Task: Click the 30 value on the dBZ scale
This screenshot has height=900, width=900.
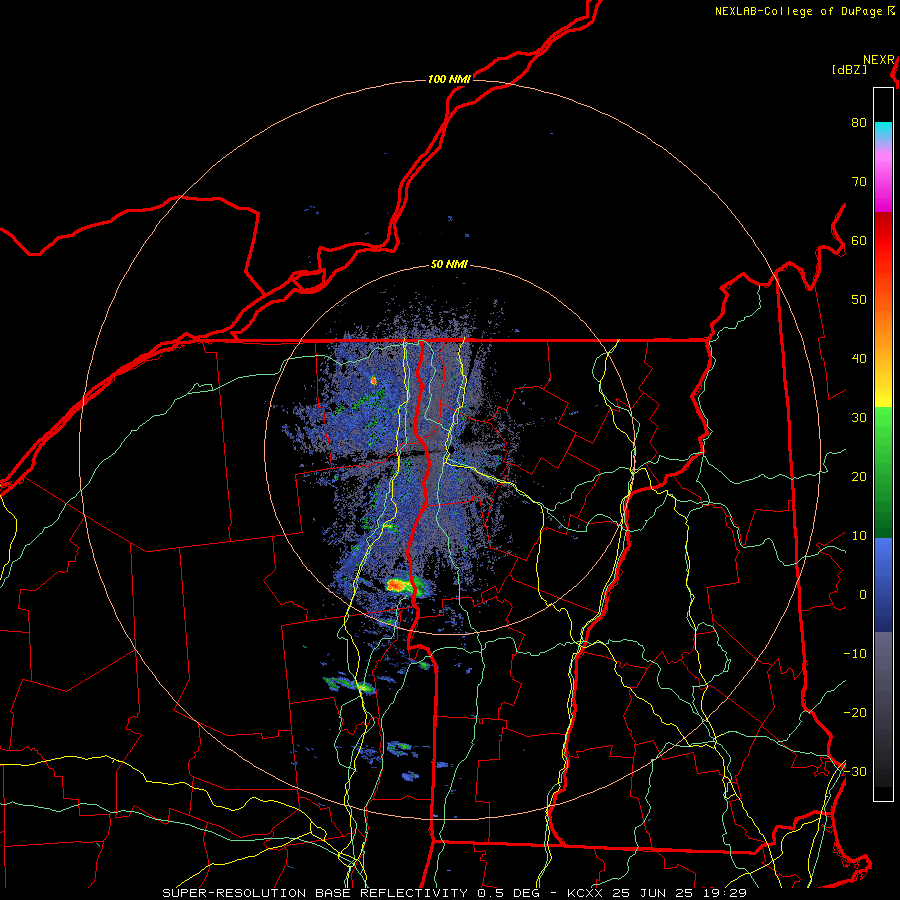Action: [859, 418]
